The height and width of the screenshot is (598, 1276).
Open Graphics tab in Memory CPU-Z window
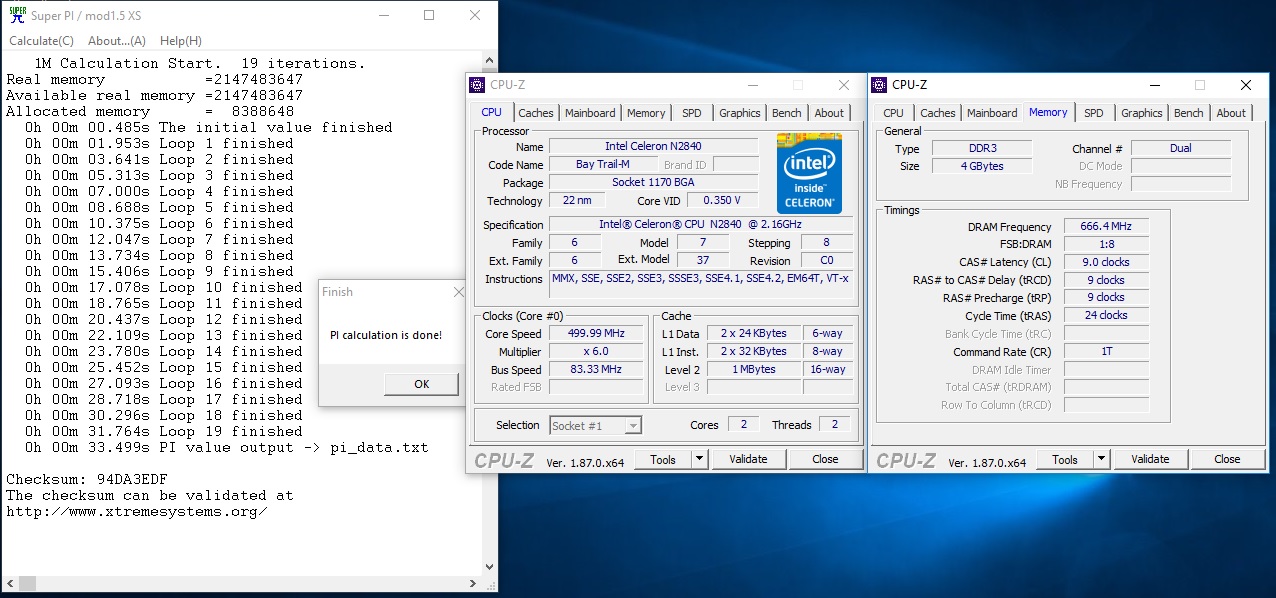pos(1142,113)
